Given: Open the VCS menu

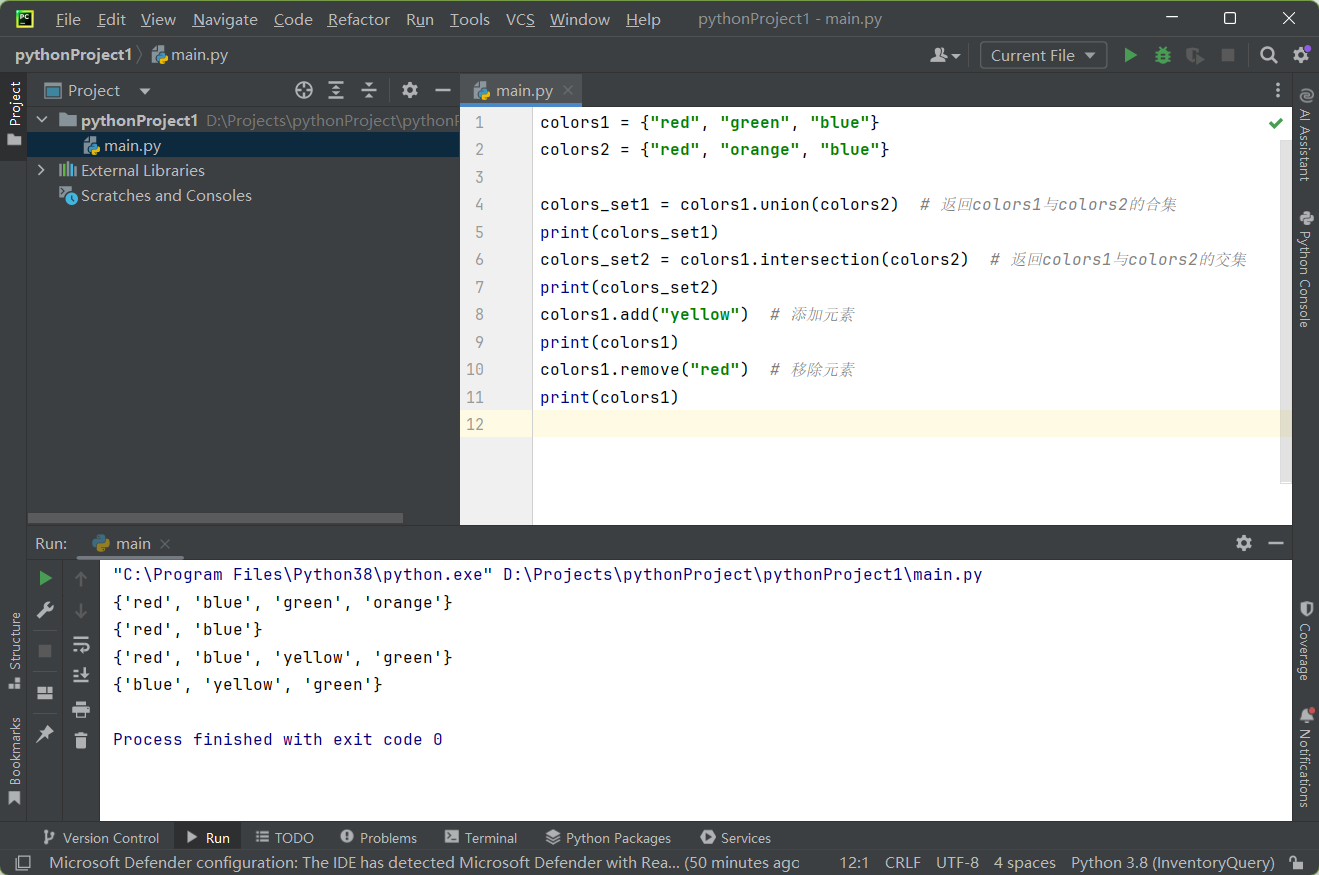Looking at the screenshot, I should tap(520, 20).
